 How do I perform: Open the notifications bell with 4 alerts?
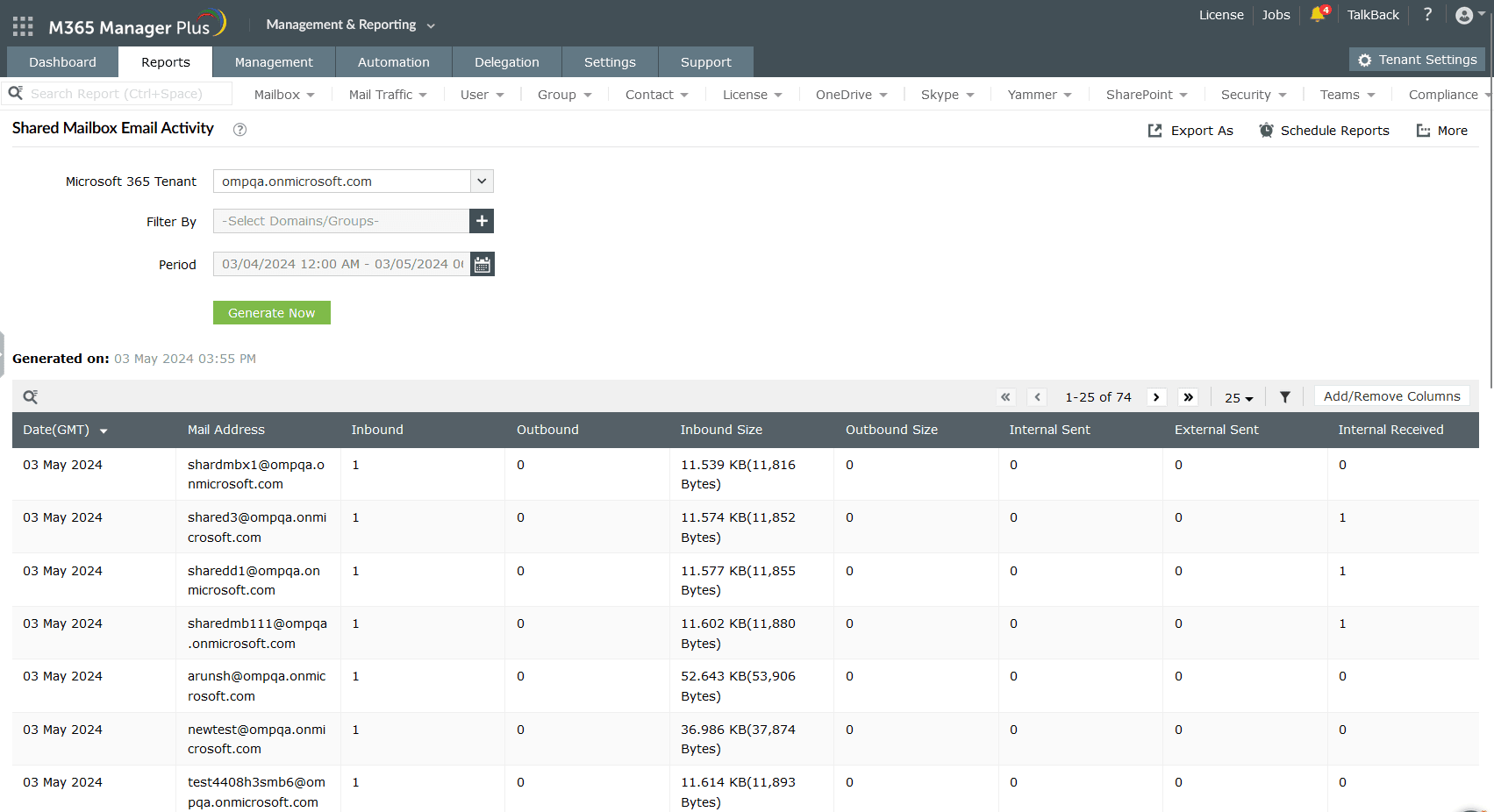pyautogui.click(x=1319, y=15)
